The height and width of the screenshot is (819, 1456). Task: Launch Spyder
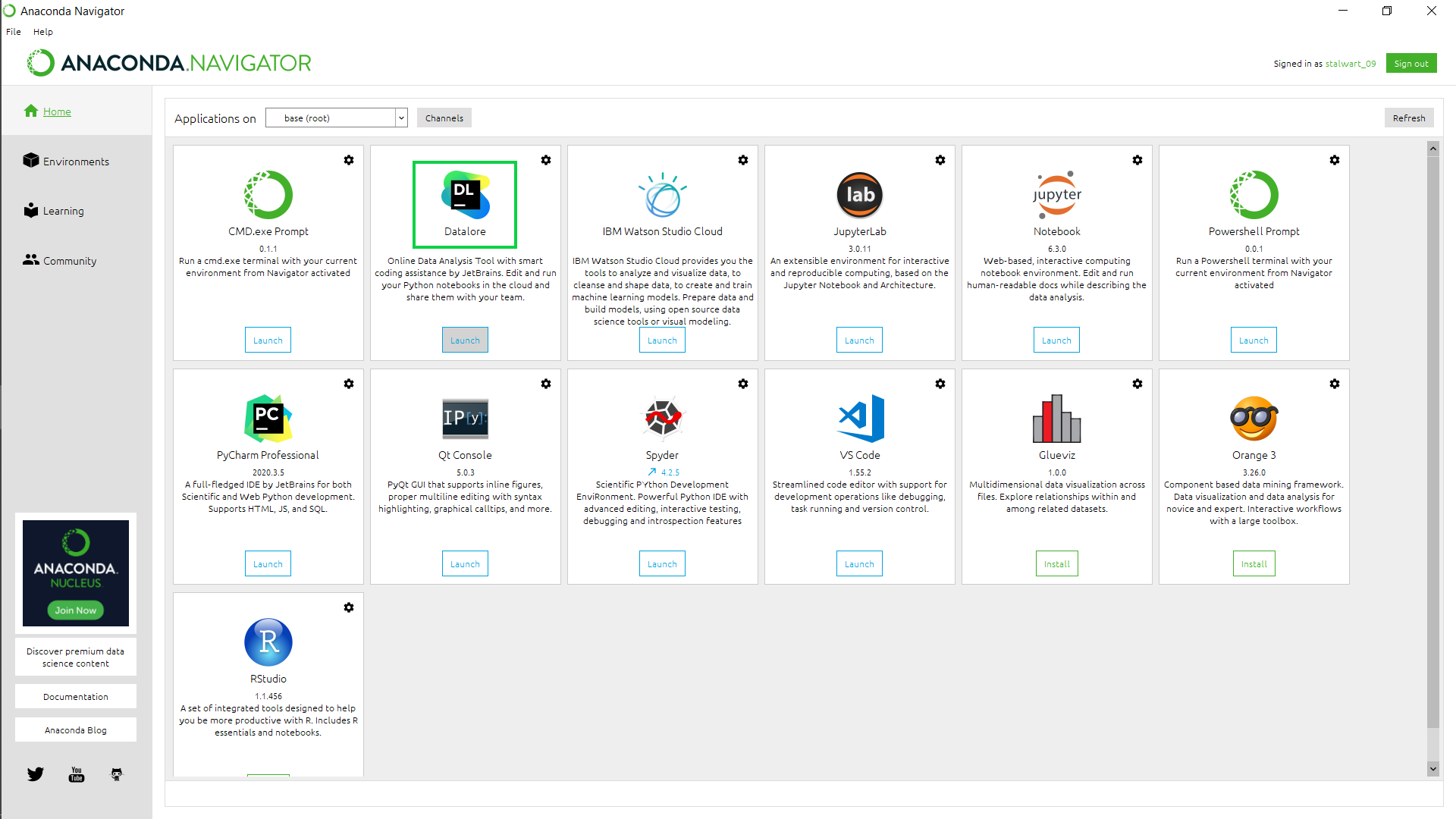click(662, 563)
